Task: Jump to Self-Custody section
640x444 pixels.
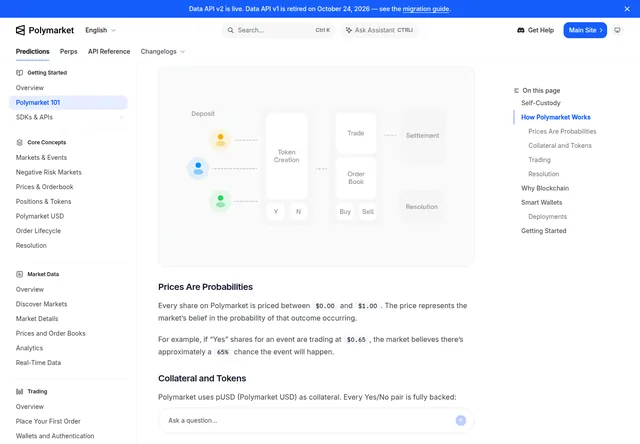Action: 540,103
